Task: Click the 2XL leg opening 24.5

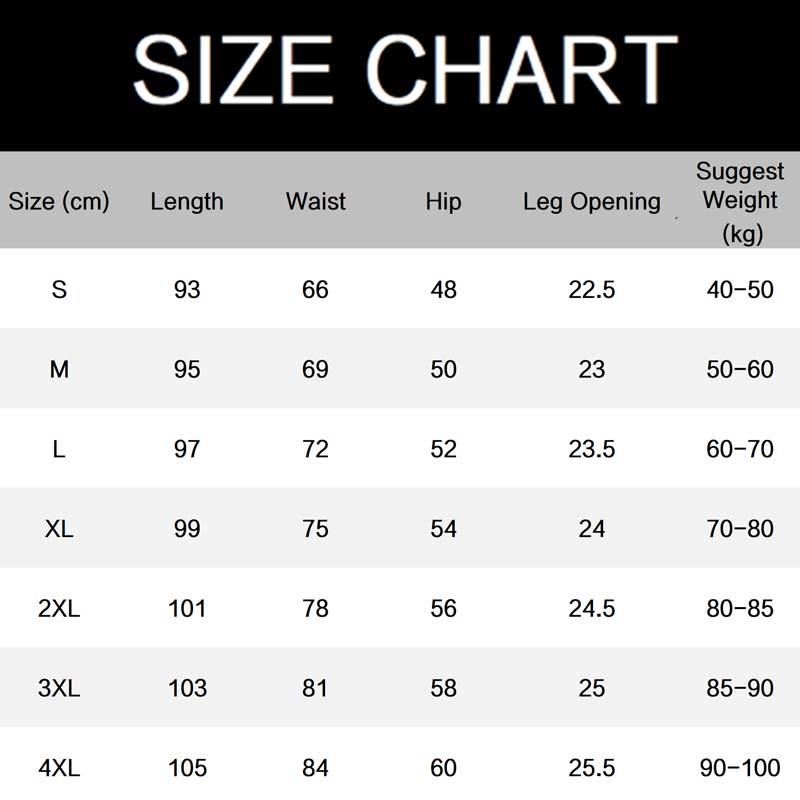Action: (591, 608)
